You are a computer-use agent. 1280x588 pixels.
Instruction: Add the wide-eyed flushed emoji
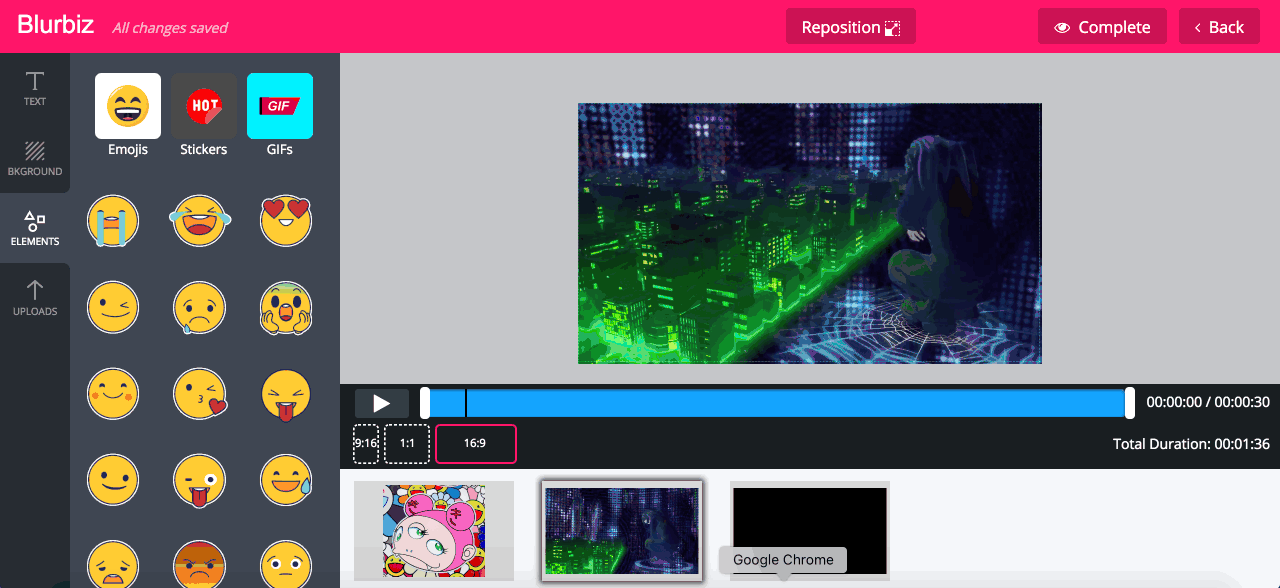tap(286, 563)
